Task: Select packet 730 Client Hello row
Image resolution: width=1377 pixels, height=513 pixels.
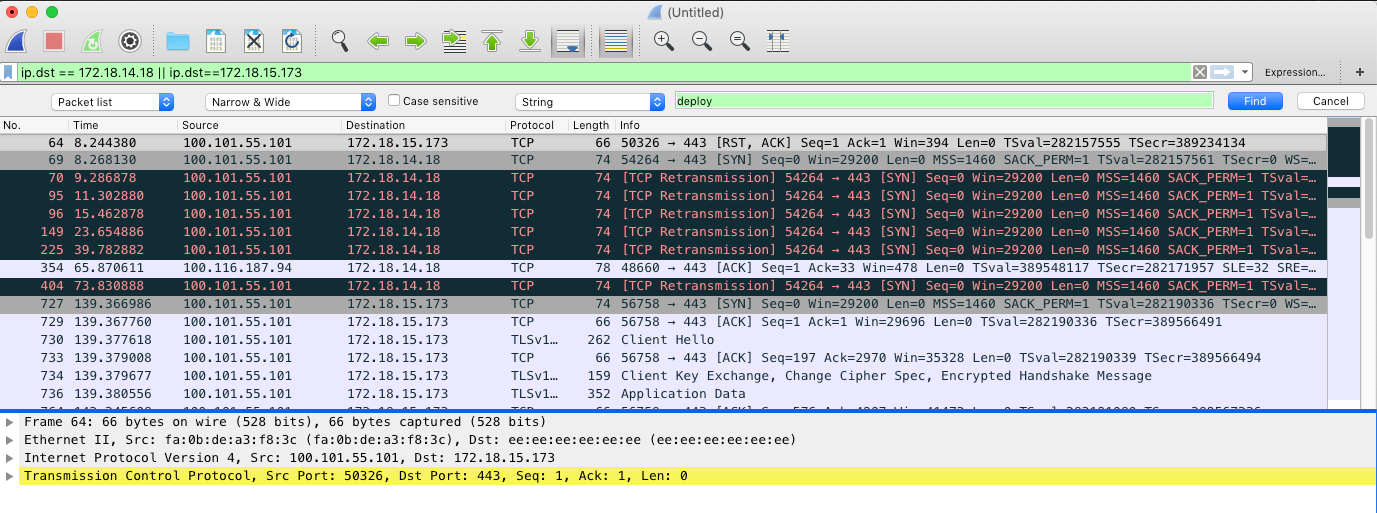Action: pyautogui.click(x=663, y=340)
